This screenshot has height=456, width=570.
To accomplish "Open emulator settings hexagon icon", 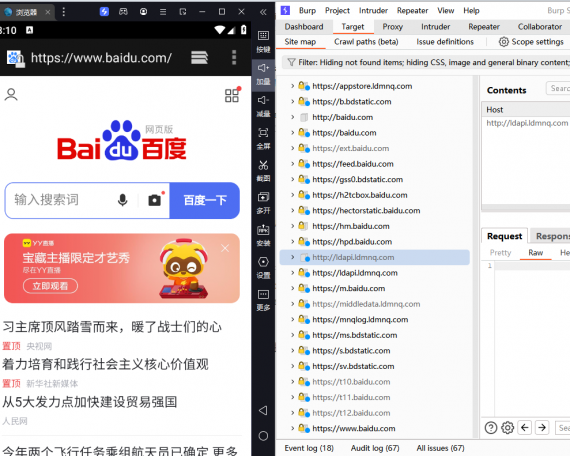I will (263, 262).
